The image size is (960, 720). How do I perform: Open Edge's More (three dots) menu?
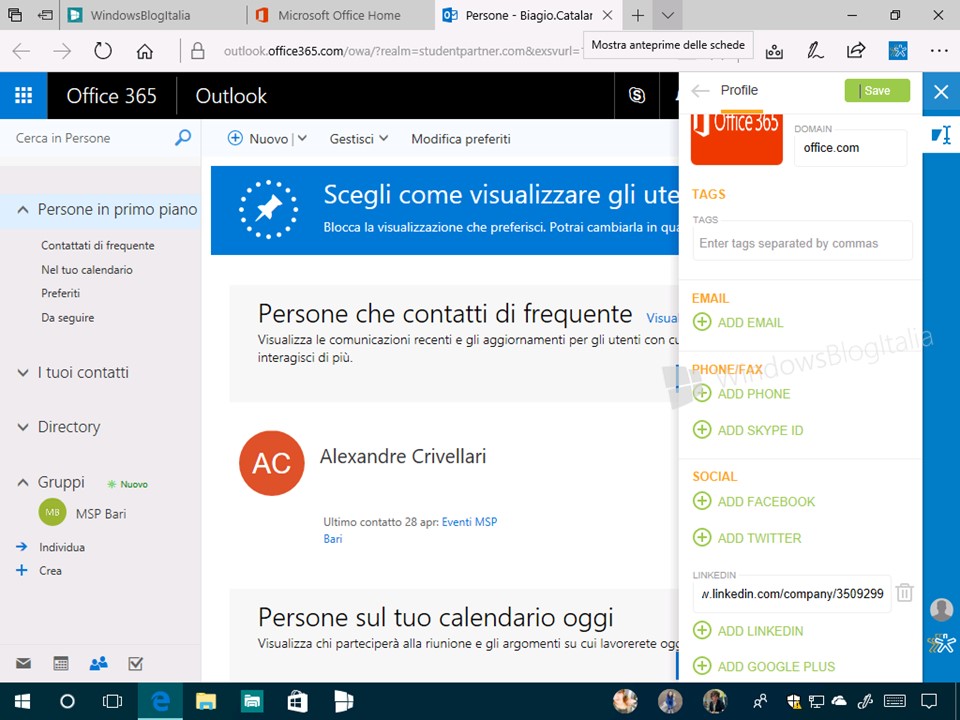[939, 50]
